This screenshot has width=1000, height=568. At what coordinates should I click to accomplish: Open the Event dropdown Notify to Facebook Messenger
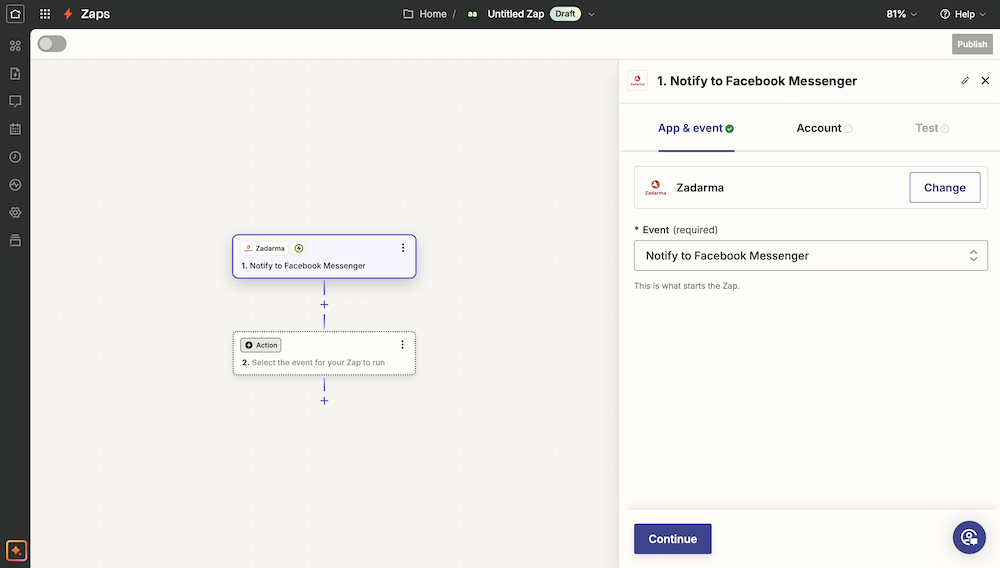pyautogui.click(x=810, y=256)
